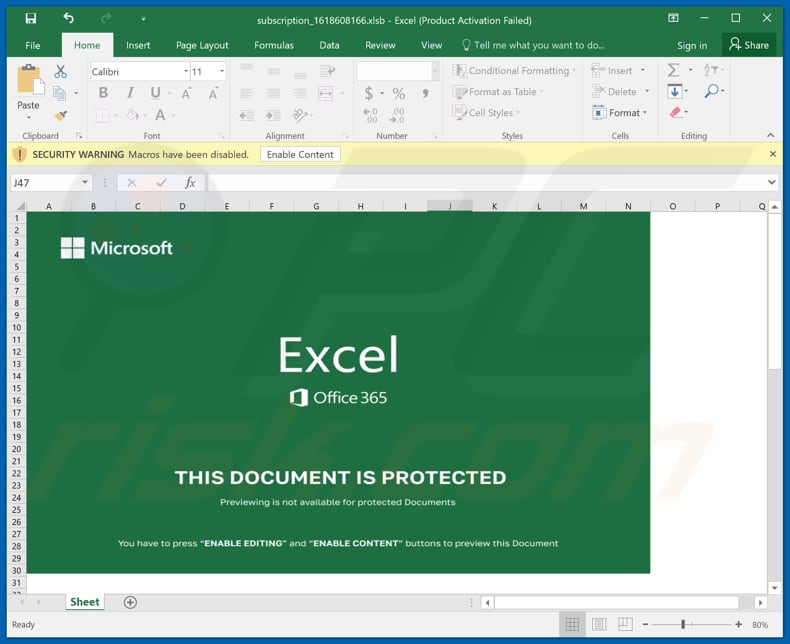
Task: Open text Orientation options
Action: coord(300,115)
